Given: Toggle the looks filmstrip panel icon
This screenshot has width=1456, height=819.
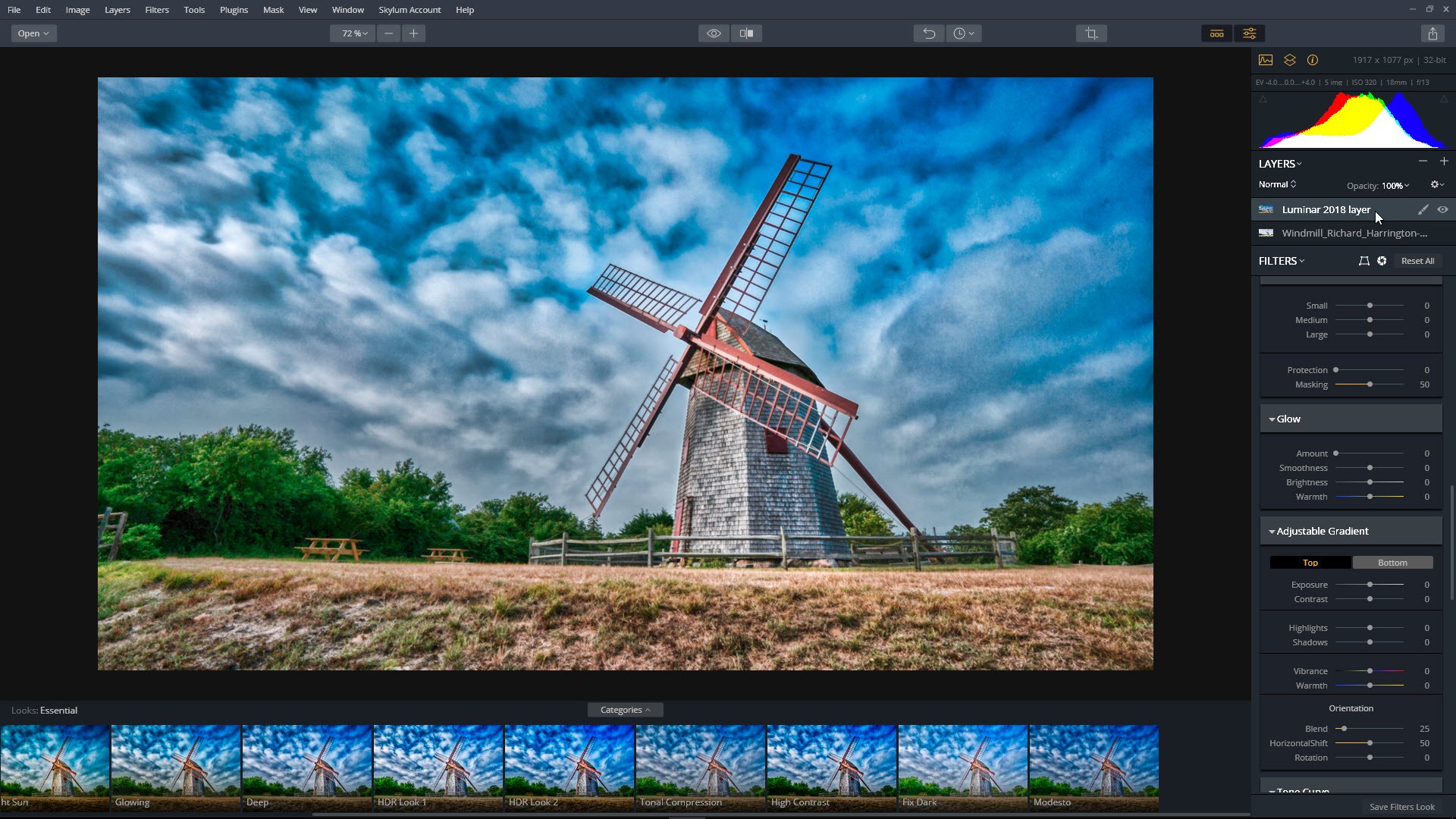Looking at the screenshot, I should coord(1216,33).
